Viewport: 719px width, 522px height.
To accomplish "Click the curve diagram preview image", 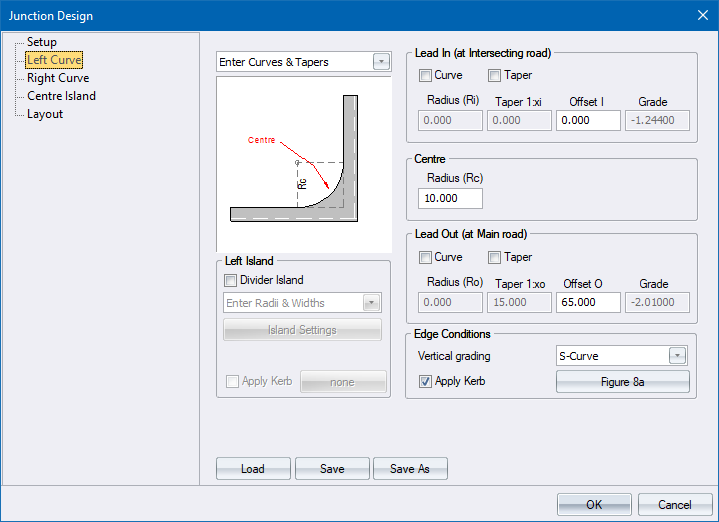I will click(304, 165).
